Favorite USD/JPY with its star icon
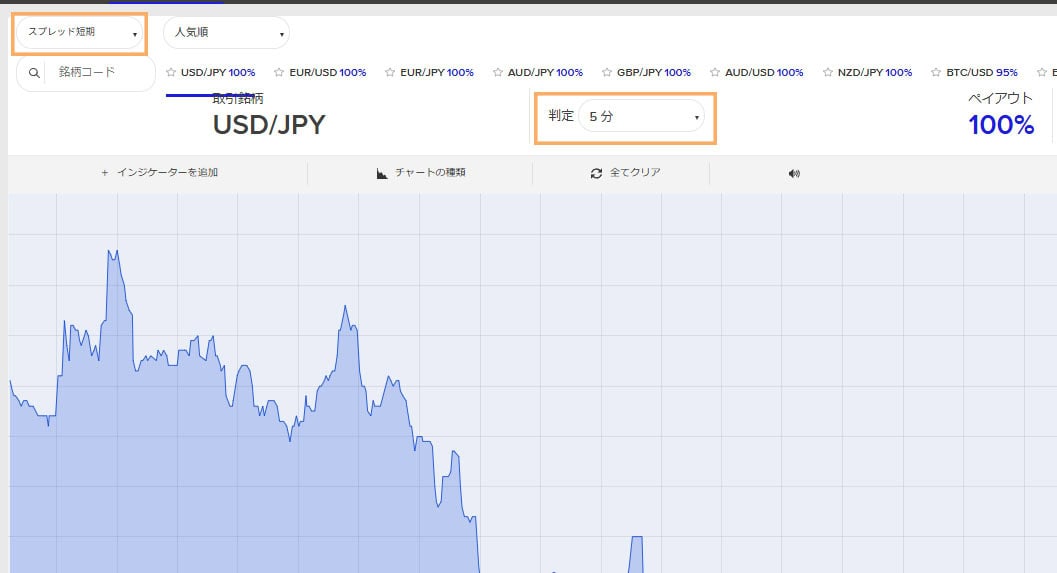The height and width of the screenshot is (573, 1057). tap(171, 72)
